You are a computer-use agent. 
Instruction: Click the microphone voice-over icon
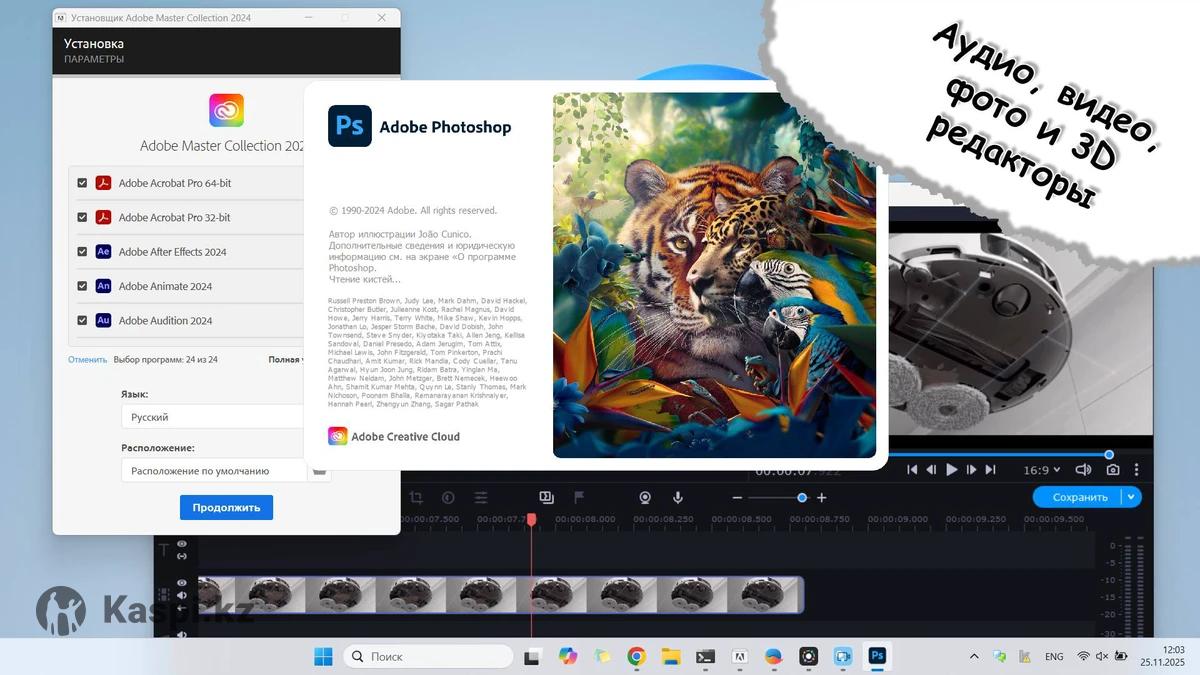[x=677, y=498]
